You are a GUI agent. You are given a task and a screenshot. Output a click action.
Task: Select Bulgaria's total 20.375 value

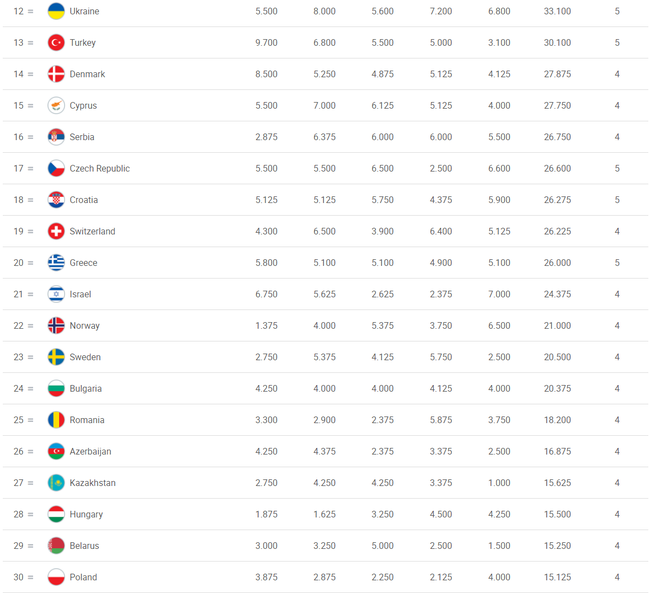tap(557, 389)
